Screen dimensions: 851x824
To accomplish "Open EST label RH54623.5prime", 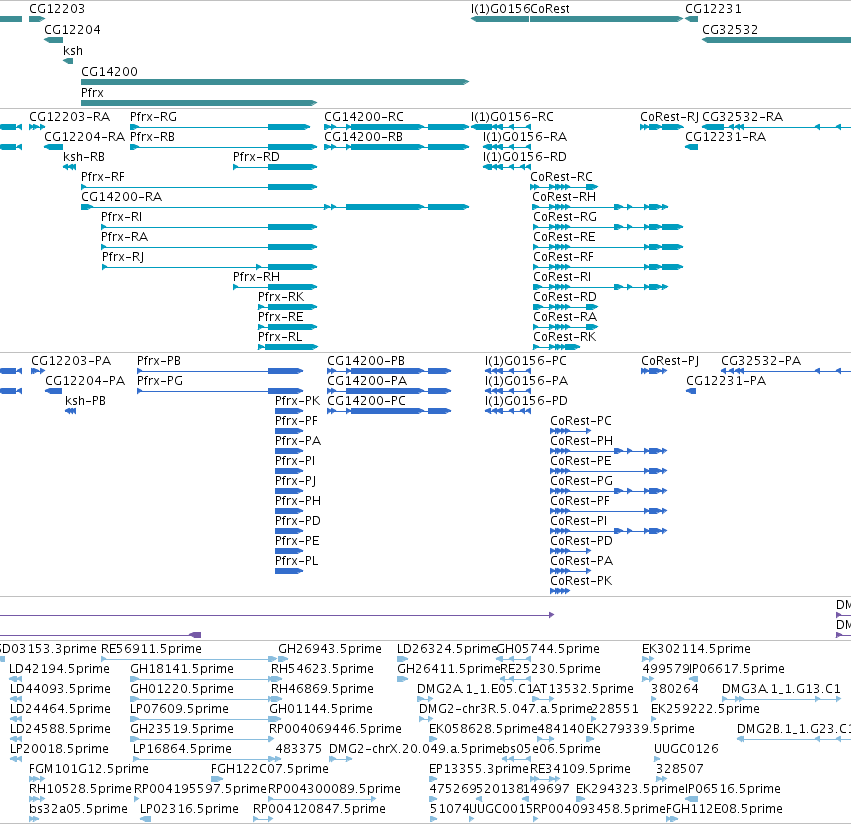I will point(322,669).
